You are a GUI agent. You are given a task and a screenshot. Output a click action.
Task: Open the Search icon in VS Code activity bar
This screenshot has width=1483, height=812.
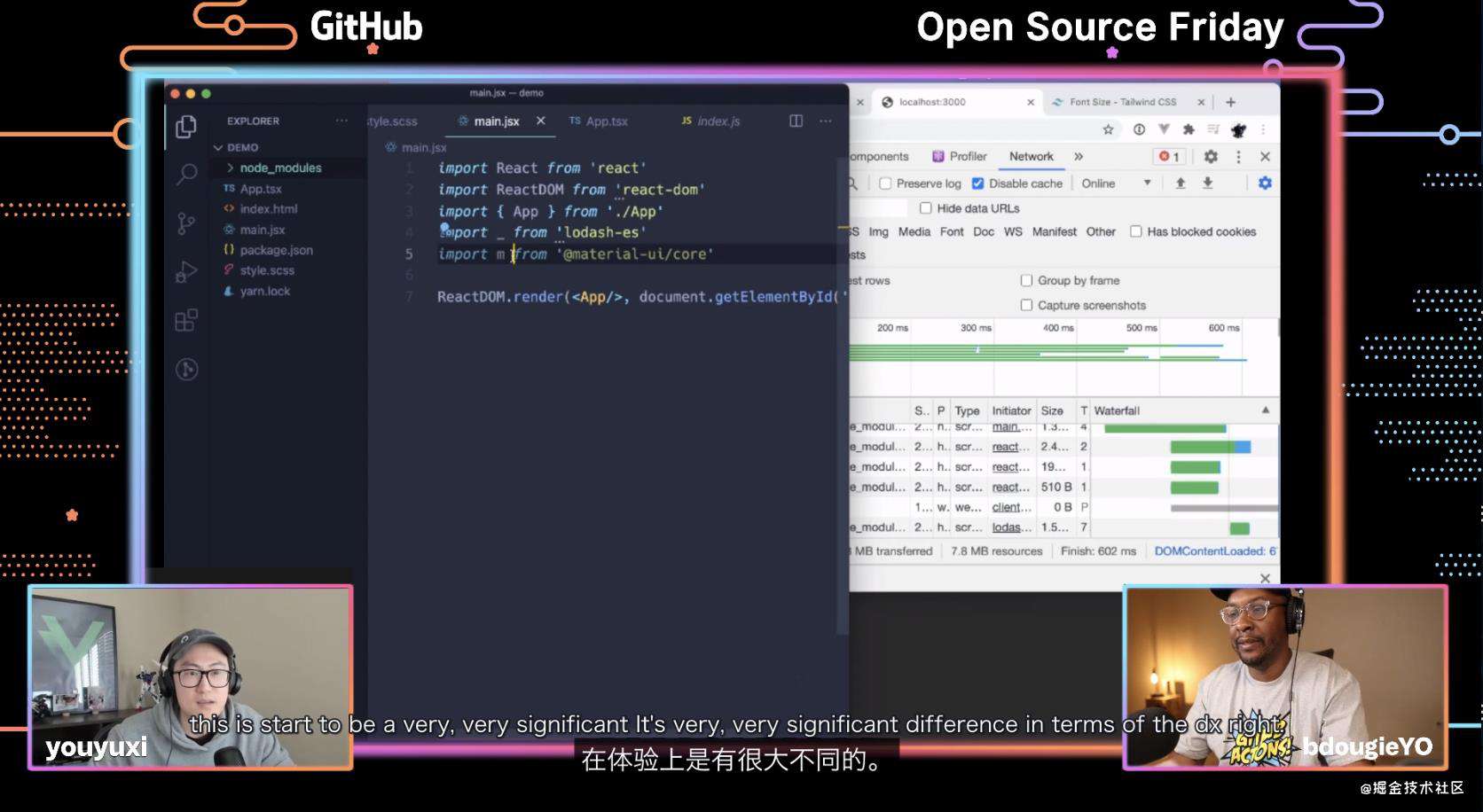(x=186, y=175)
